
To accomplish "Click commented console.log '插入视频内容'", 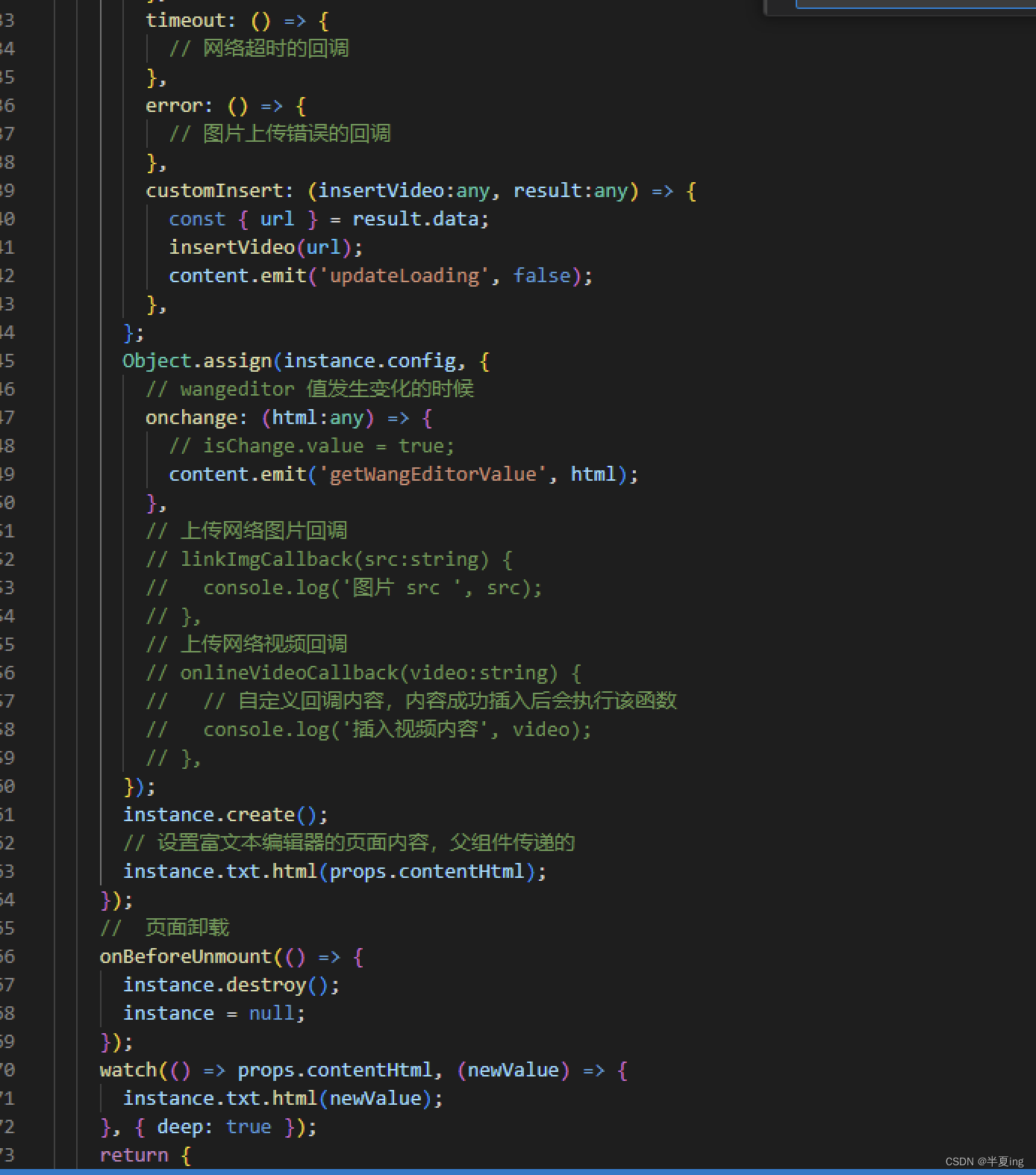I will pos(397,729).
